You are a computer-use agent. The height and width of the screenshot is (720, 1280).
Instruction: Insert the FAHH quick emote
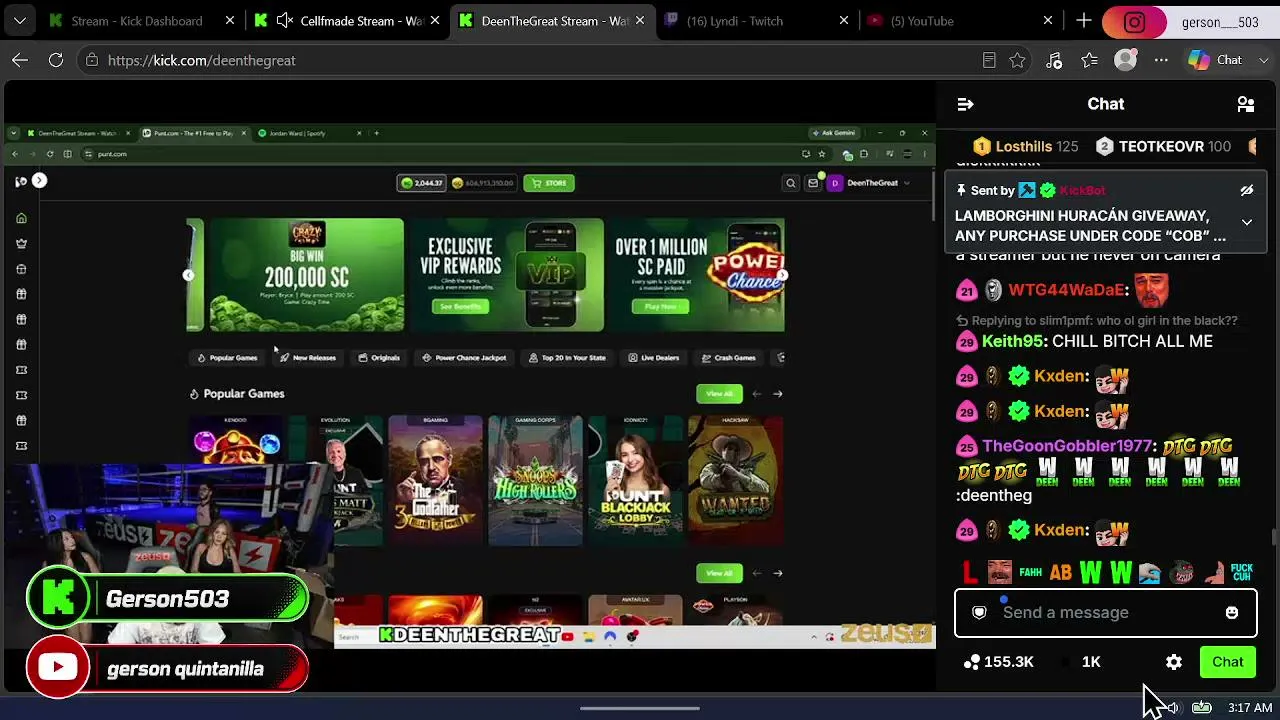[1030, 573]
